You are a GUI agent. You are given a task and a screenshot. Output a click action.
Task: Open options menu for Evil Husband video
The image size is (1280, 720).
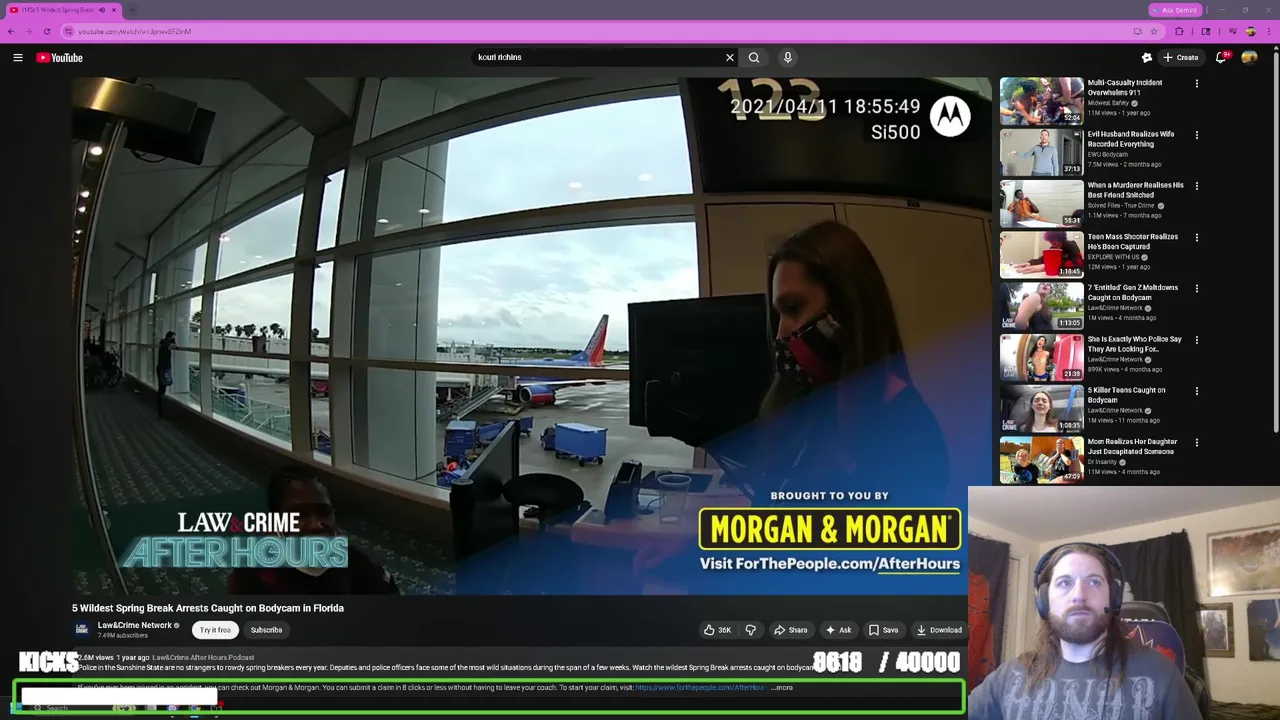(1196, 135)
